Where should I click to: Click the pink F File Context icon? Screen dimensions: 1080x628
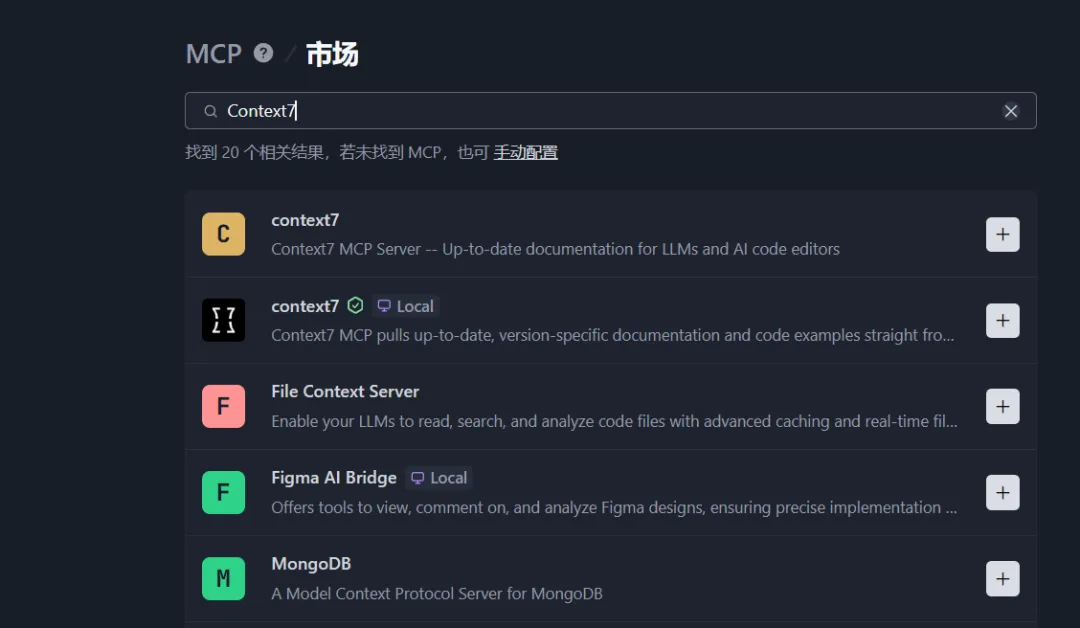pos(223,407)
